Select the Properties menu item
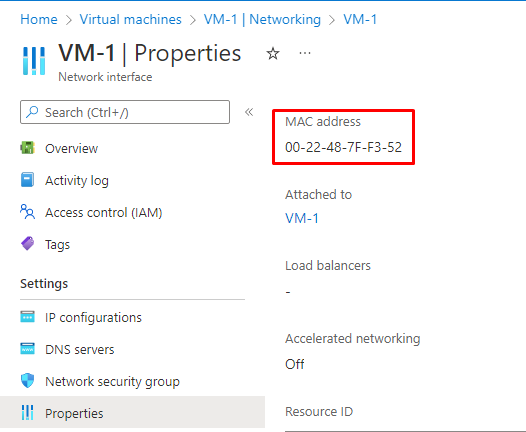The width and height of the screenshot is (526, 432). pos(133,412)
